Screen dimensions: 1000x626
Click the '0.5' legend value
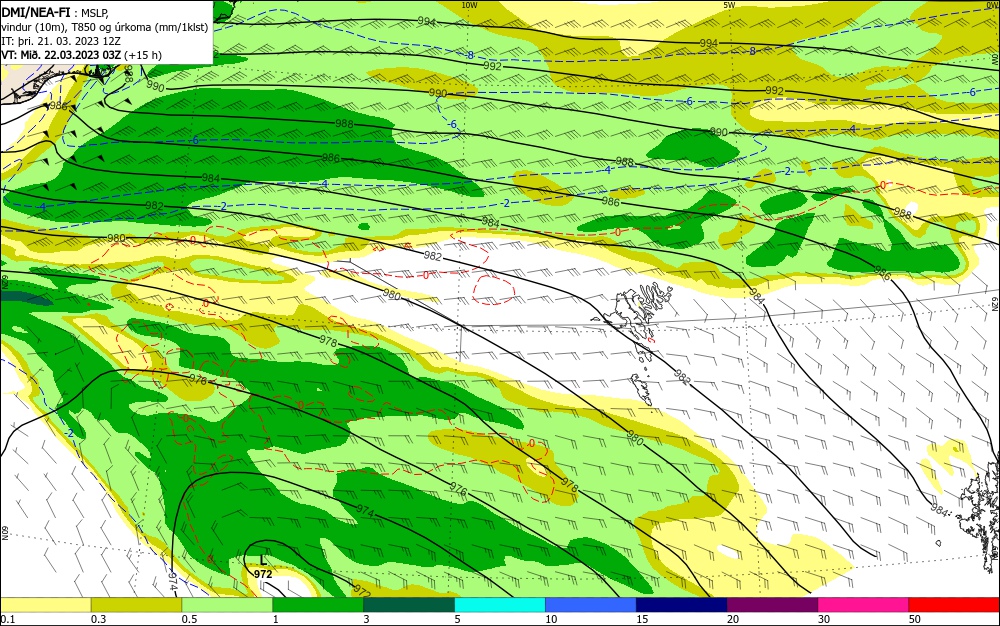coord(189,619)
